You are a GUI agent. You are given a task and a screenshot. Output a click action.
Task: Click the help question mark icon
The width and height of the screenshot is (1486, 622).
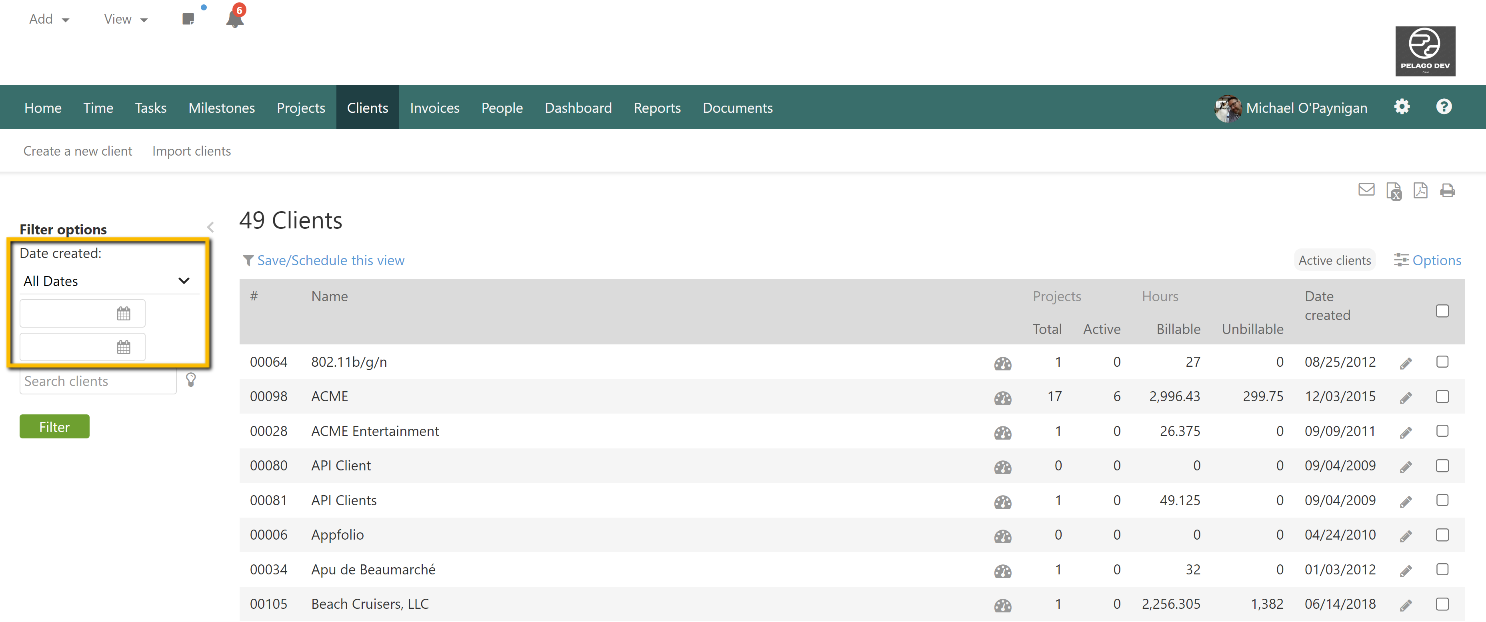tap(1444, 107)
